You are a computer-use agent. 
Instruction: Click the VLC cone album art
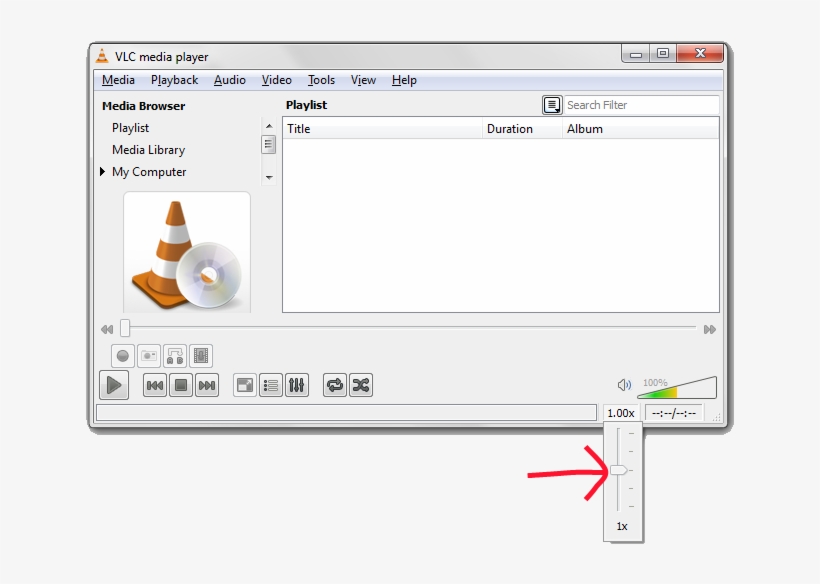click(x=187, y=253)
